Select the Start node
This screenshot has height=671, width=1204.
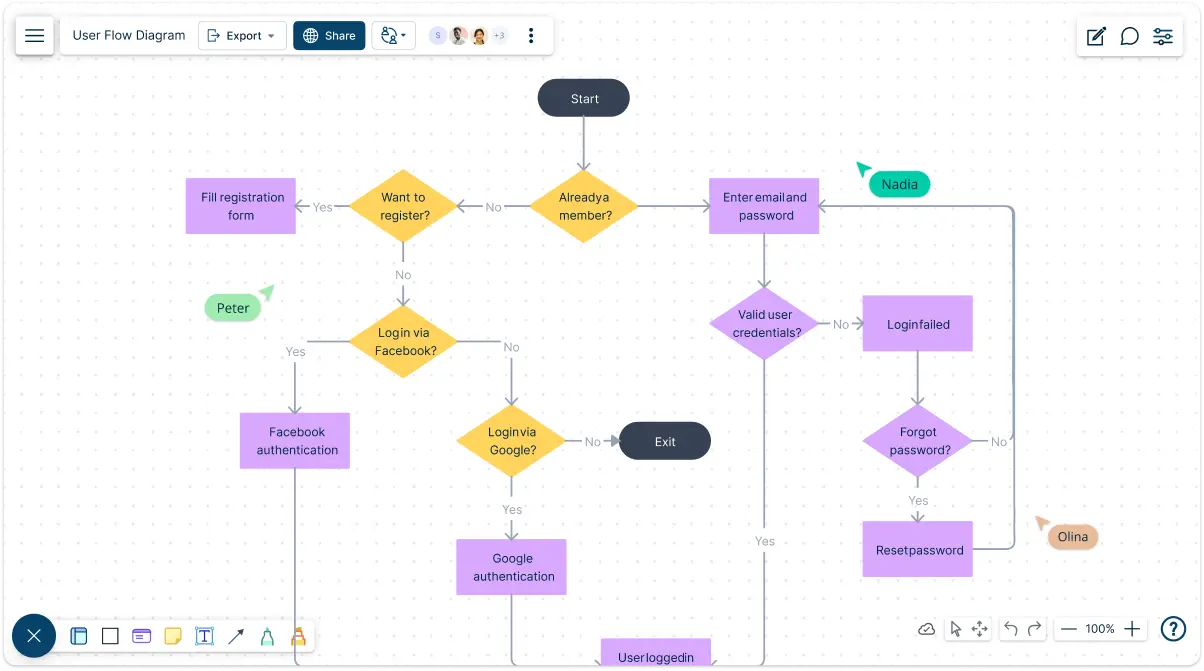584,98
